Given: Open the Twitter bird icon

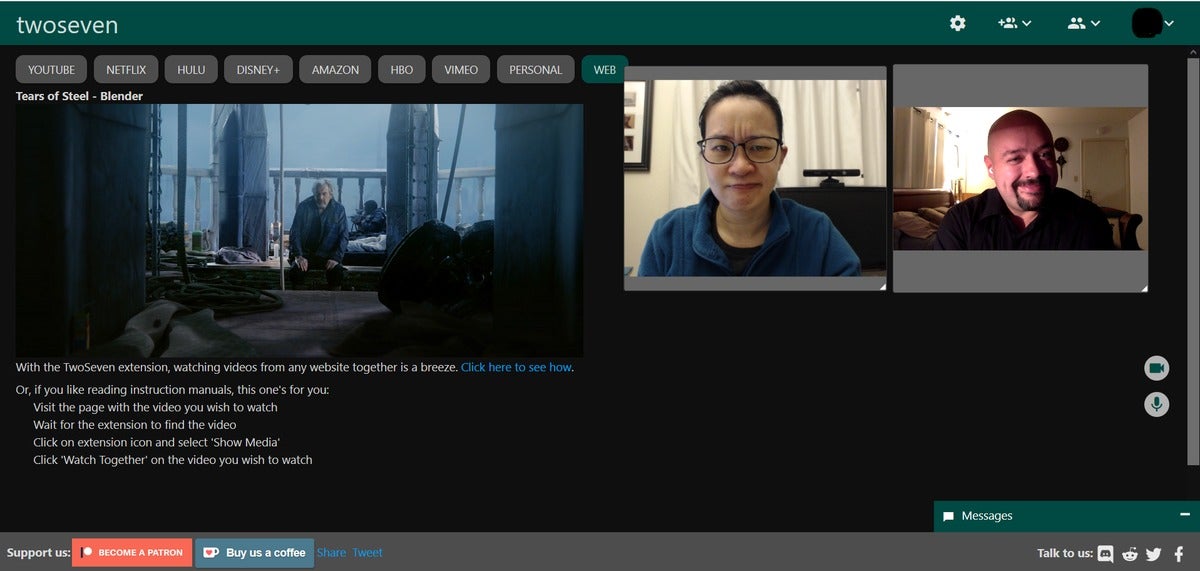Looking at the screenshot, I should (1153, 553).
